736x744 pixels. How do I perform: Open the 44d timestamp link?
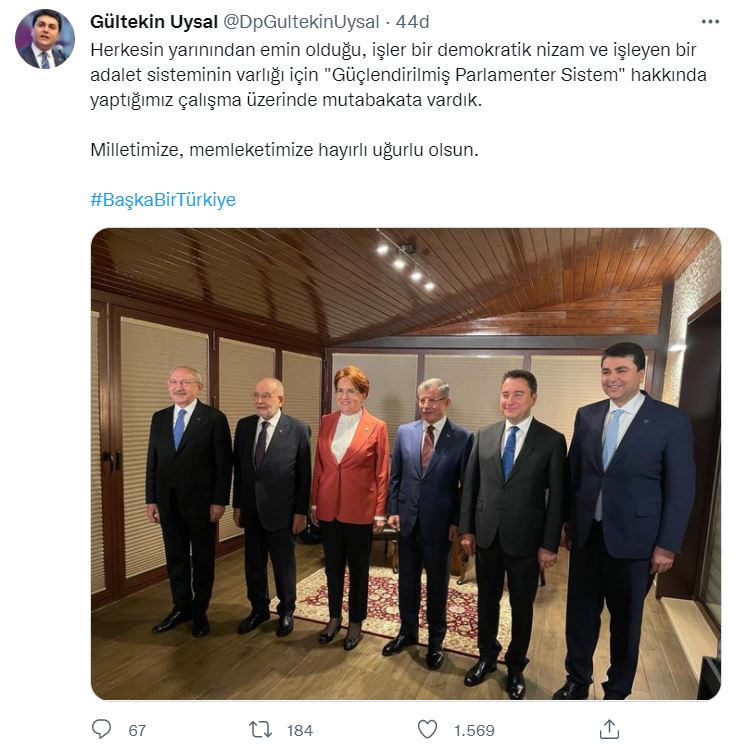click(412, 22)
